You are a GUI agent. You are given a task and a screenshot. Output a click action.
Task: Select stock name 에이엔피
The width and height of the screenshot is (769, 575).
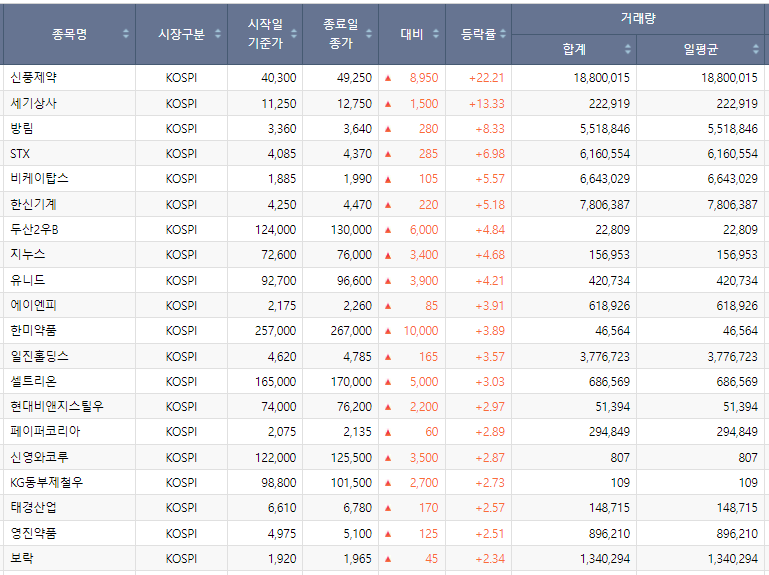pos(33,306)
